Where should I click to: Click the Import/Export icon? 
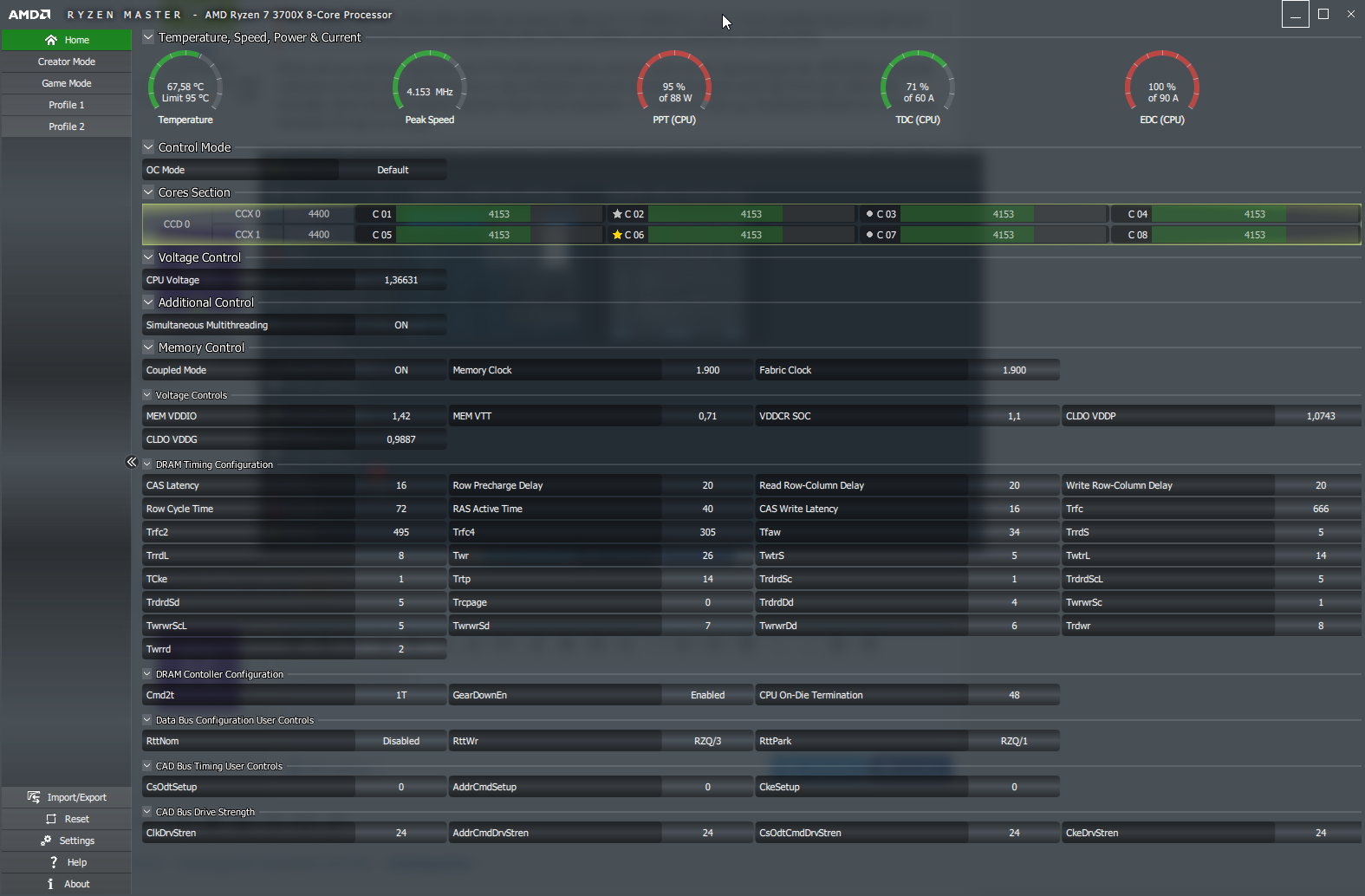pos(34,797)
